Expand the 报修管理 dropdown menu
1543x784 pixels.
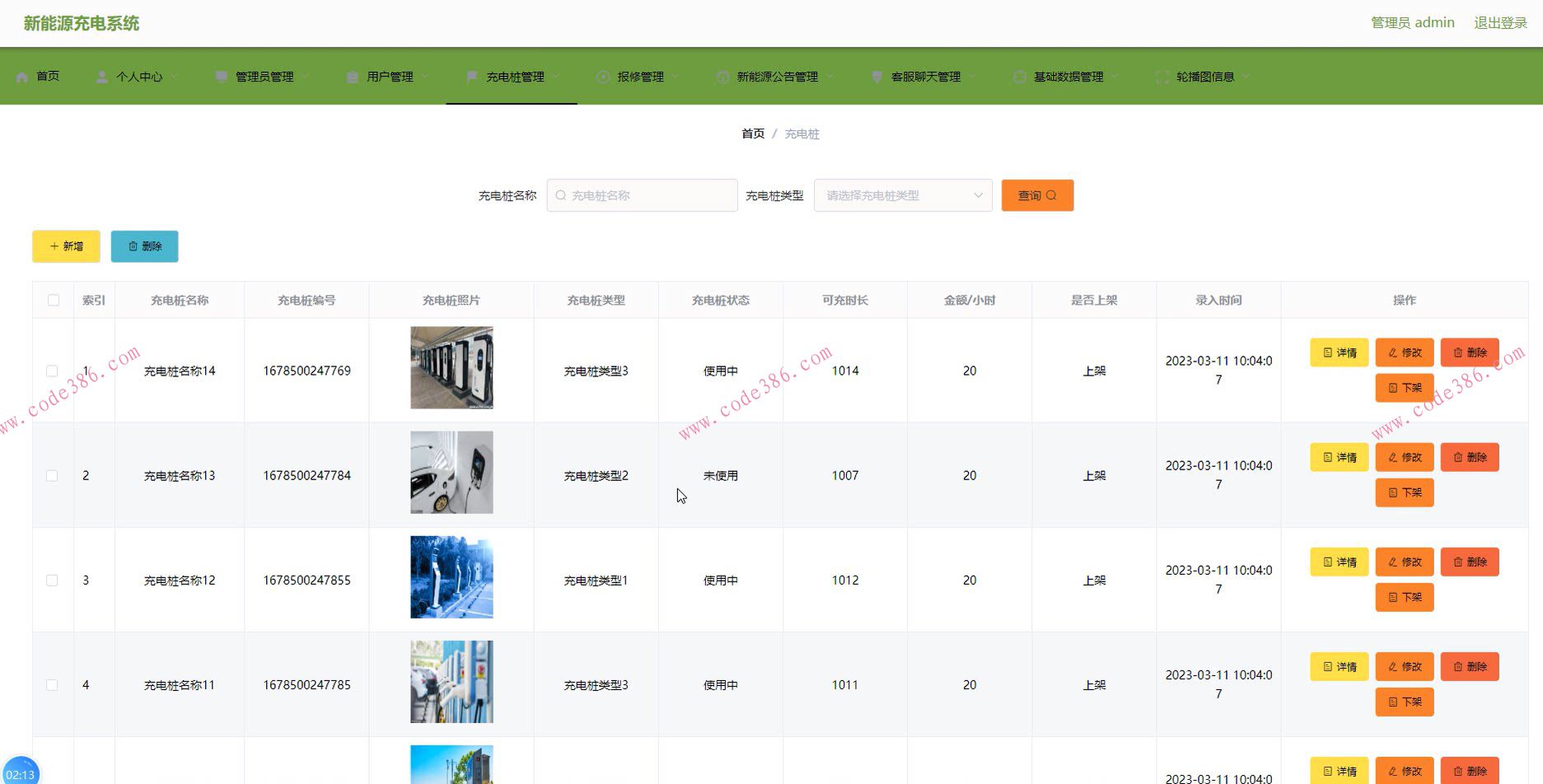point(641,76)
